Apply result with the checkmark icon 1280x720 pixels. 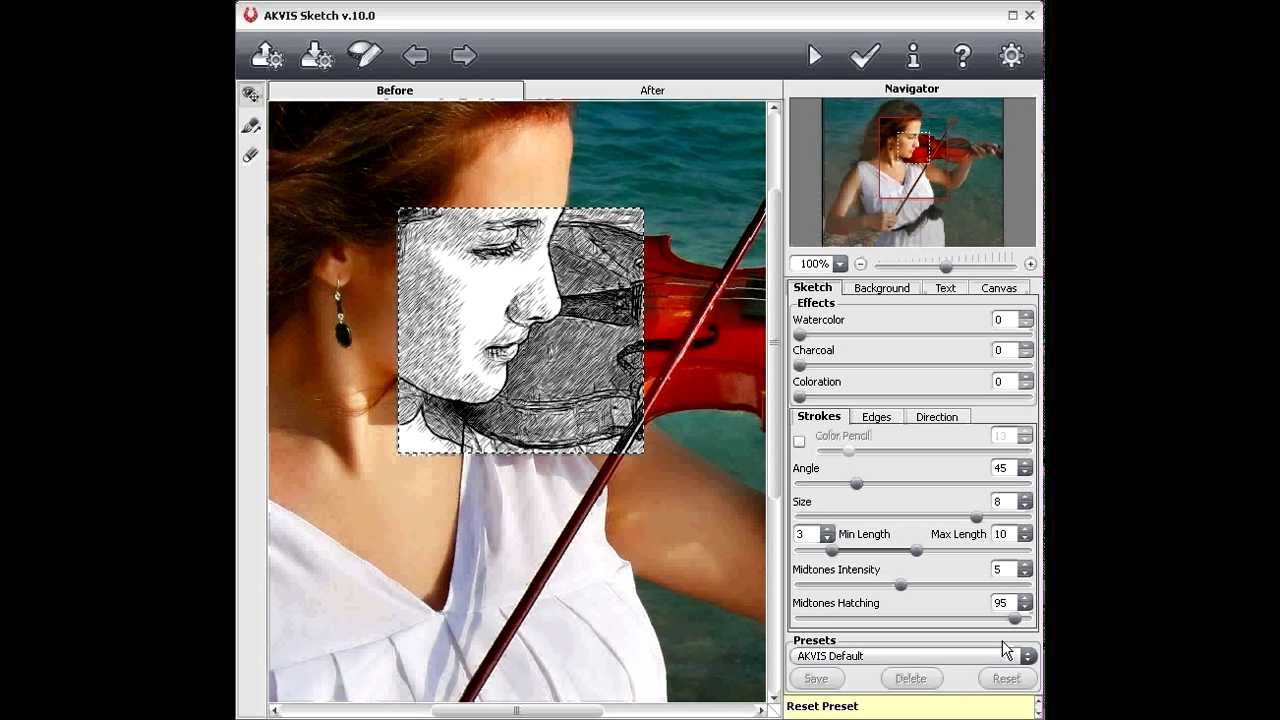tap(865, 55)
